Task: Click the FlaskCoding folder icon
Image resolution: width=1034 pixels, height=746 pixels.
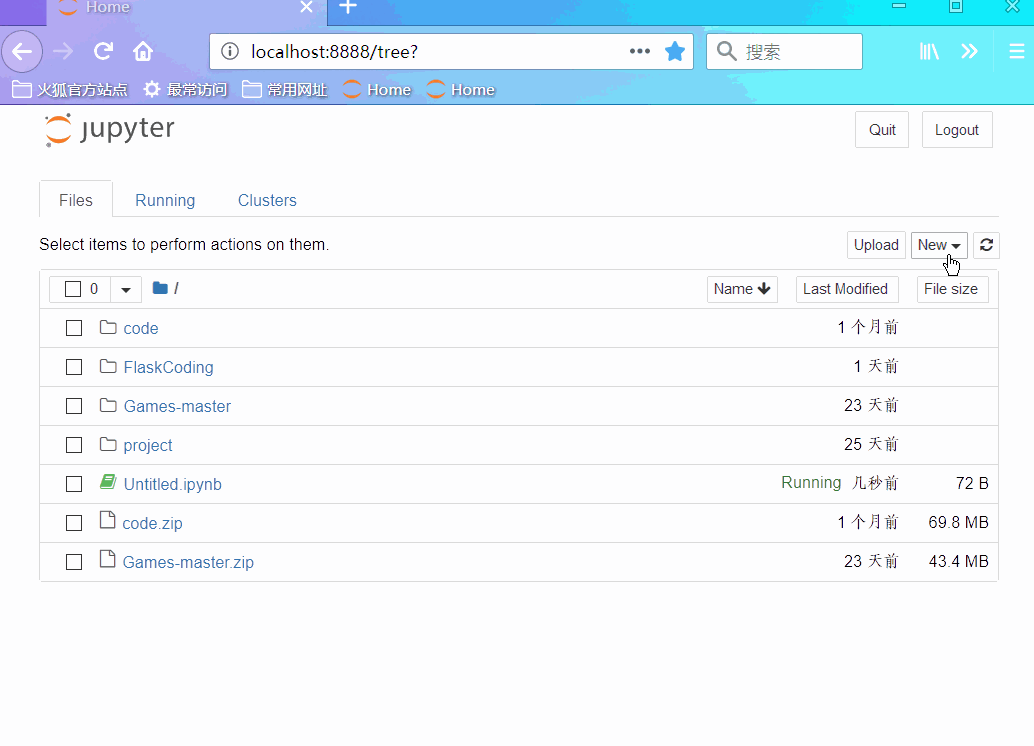Action: pos(107,366)
